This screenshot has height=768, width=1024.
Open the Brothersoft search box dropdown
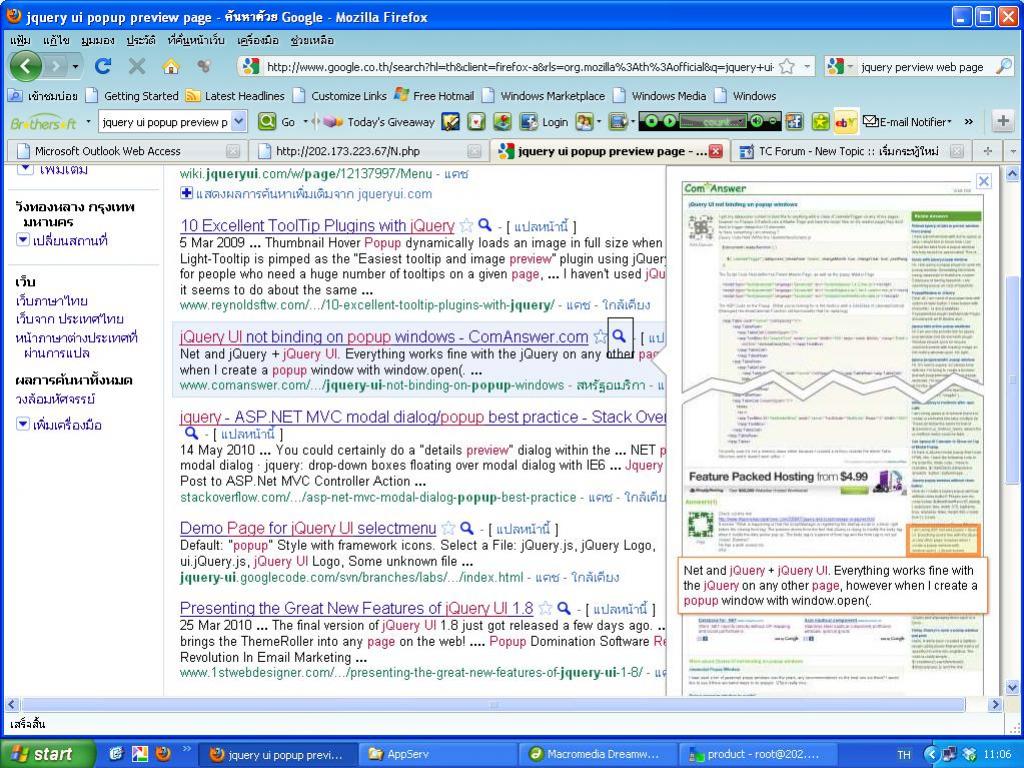tap(238, 121)
